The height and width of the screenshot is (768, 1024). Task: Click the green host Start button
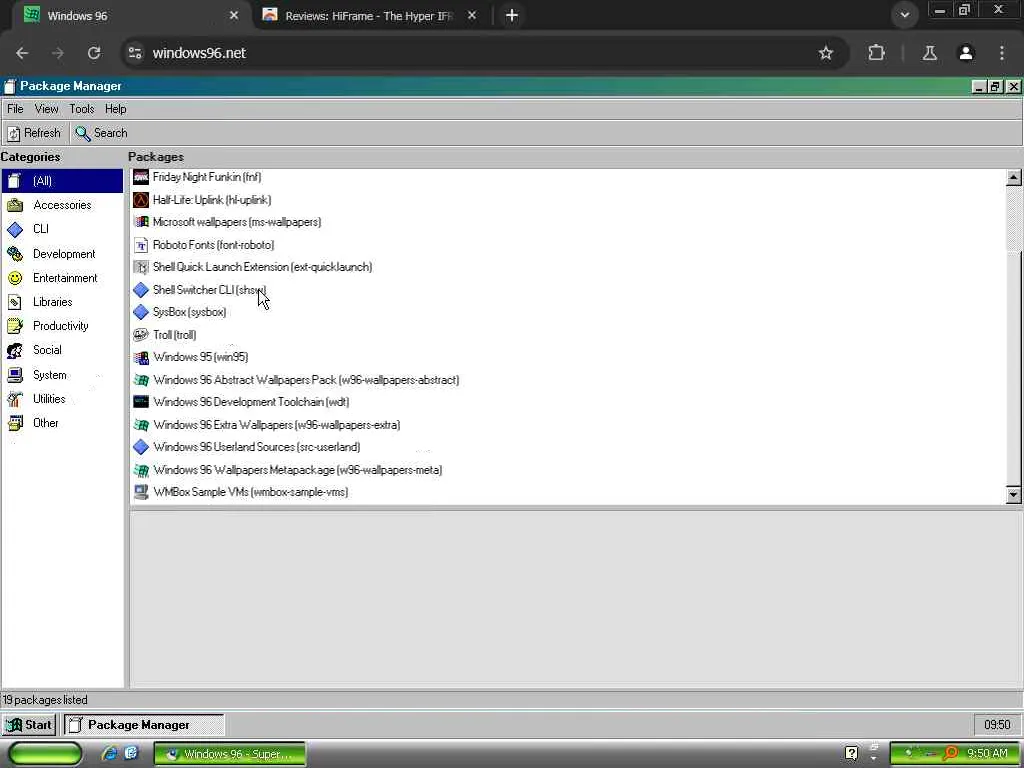[x=45, y=754]
